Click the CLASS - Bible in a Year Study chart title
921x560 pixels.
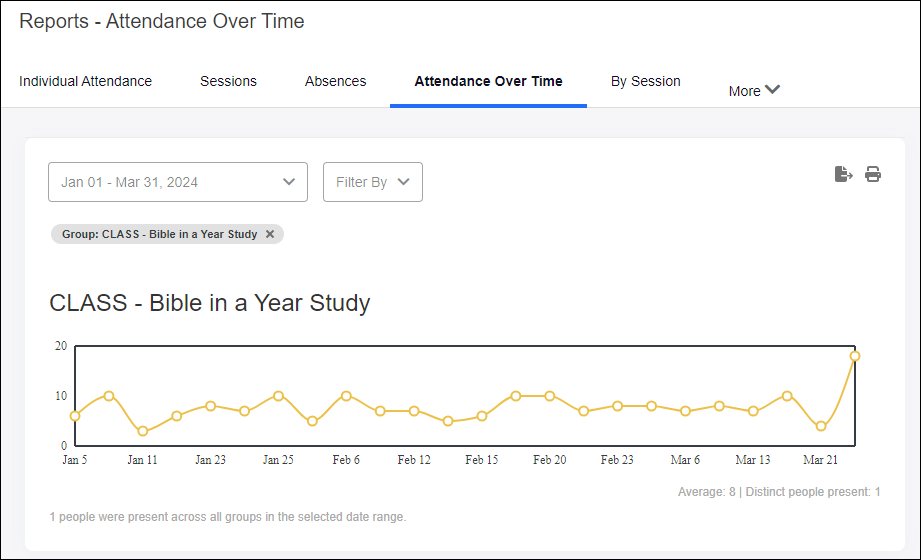(210, 303)
